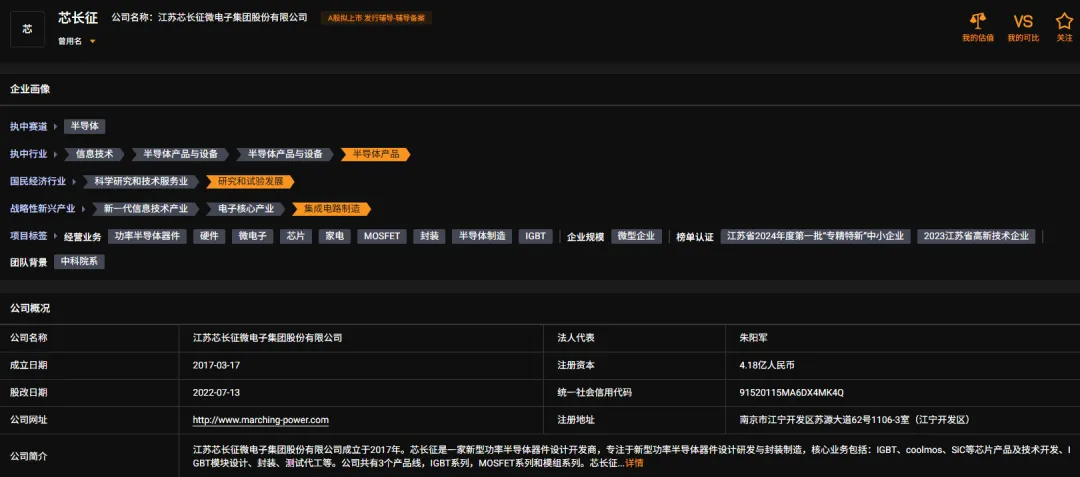This screenshot has height=477, width=1080.
Task: Click 2023江苏省高新技术企业 tag
Action: tap(976, 236)
